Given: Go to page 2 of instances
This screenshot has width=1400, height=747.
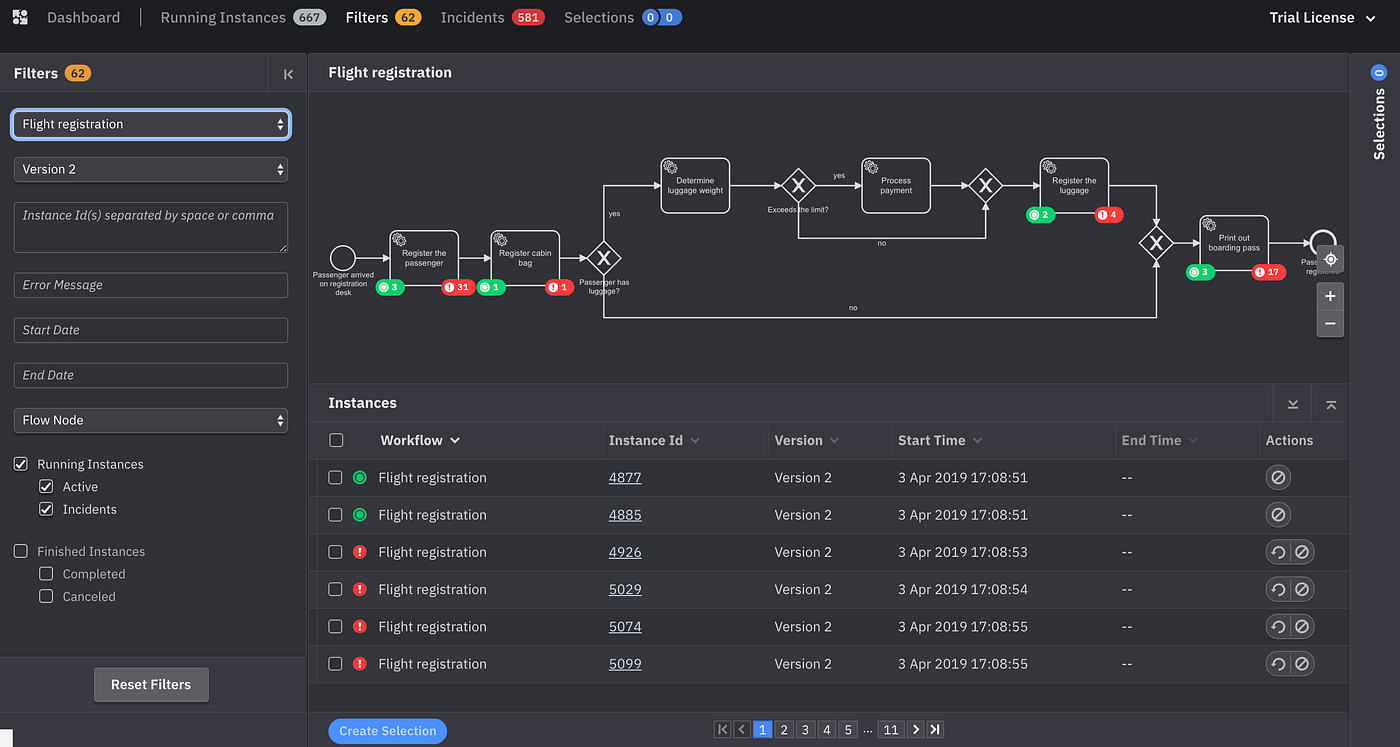Looking at the screenshot, I should point(784,730).
